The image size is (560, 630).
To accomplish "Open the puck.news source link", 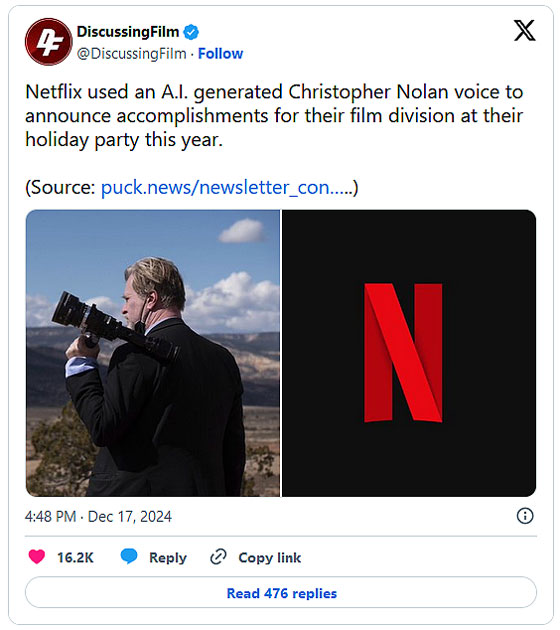I will [x=227, y=188].
